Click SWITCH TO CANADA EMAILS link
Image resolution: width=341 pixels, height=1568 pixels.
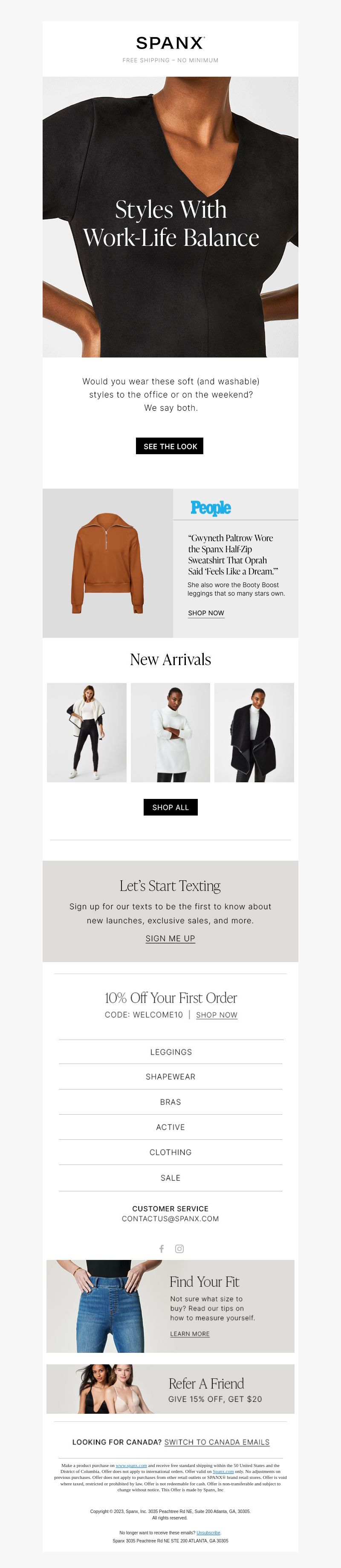[x=217, y=1442]
